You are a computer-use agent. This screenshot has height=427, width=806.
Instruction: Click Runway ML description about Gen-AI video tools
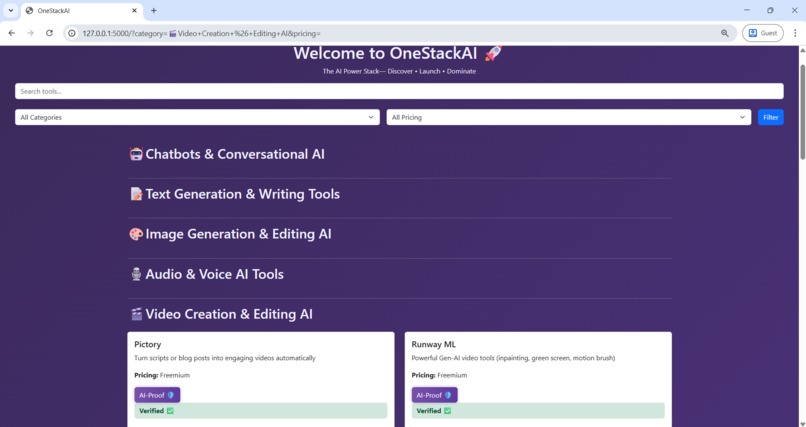point(513,358)
